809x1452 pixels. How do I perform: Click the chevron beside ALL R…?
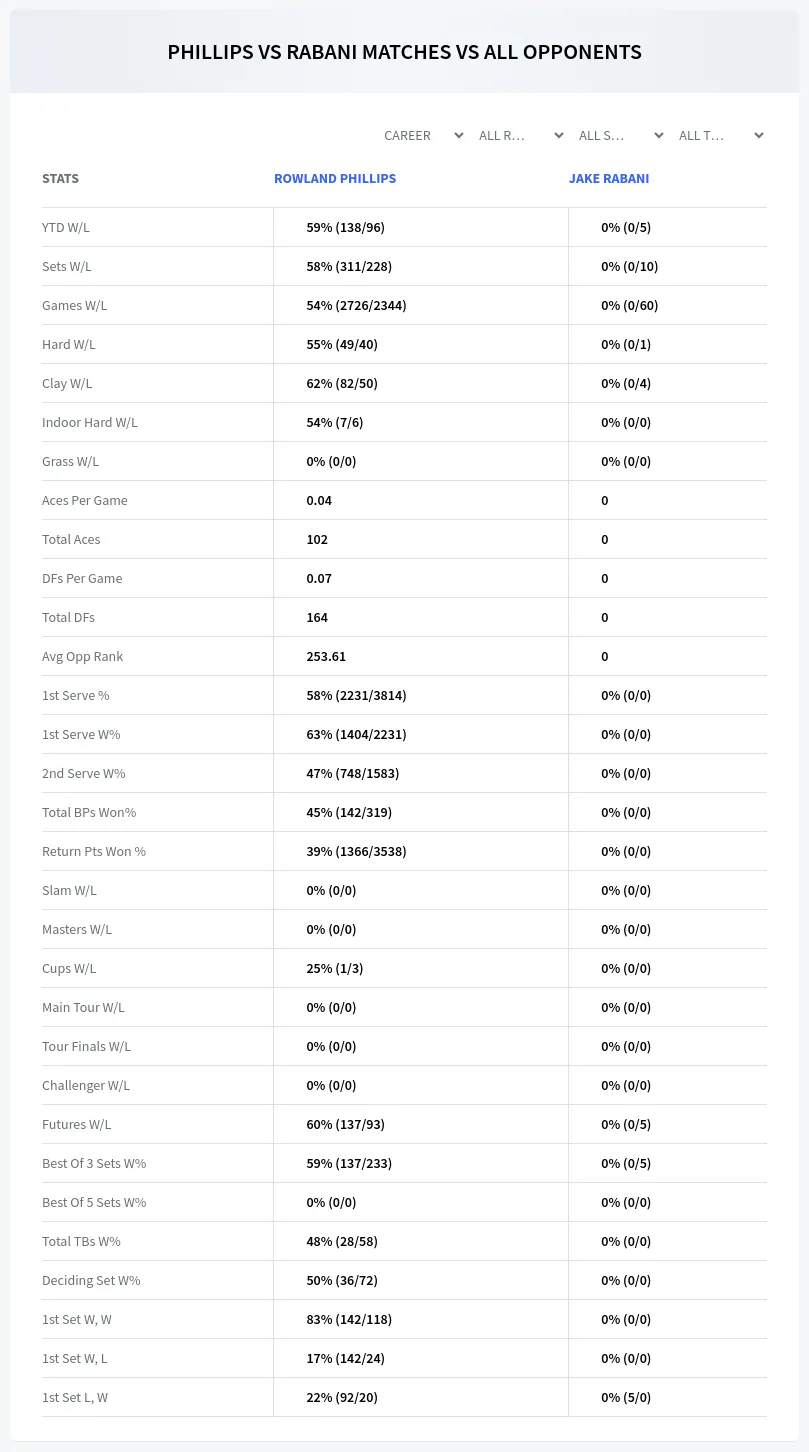point(559,135)
